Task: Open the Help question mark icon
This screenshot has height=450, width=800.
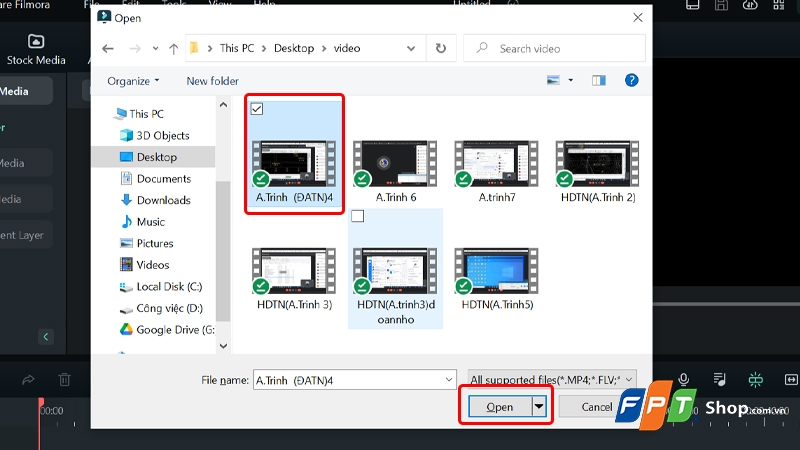Action: (x=631, y=80)
